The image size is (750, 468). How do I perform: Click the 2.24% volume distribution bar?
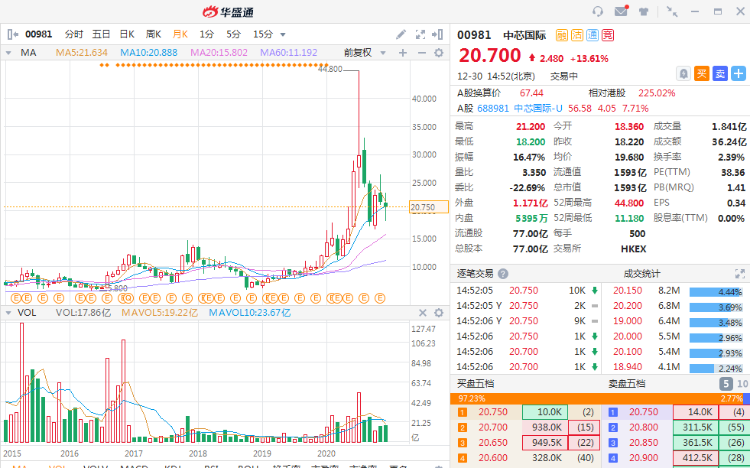pyautogui.click(x=716, y=368)
